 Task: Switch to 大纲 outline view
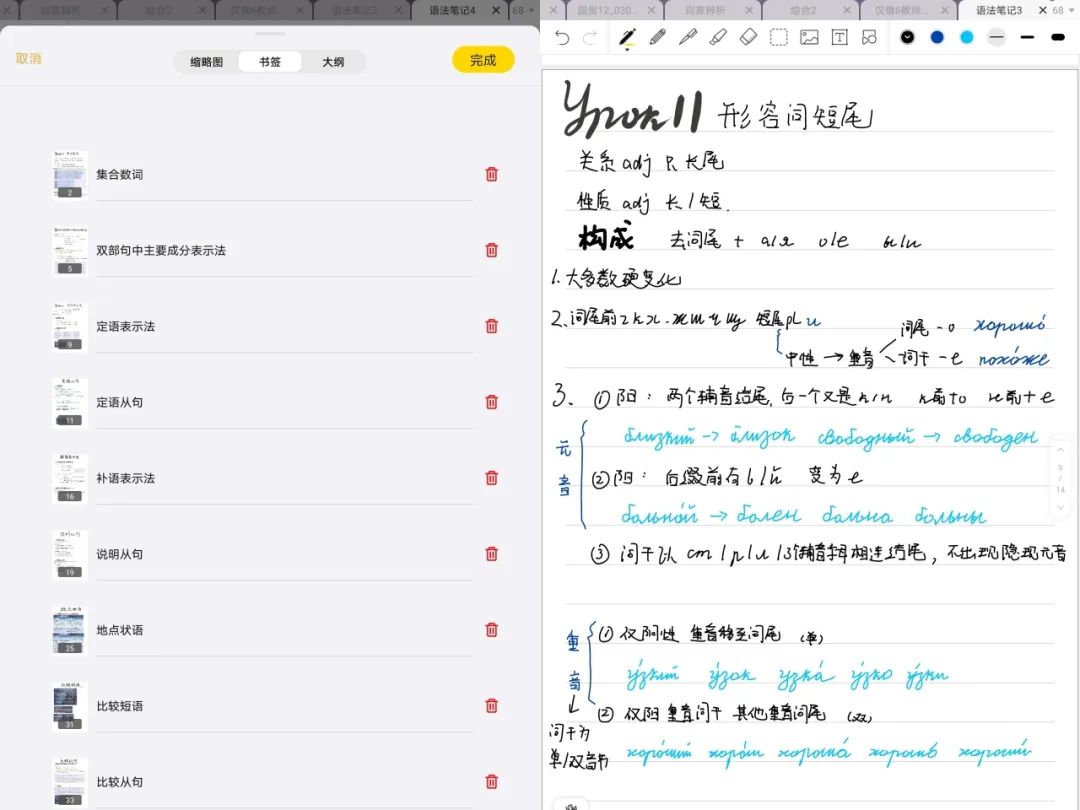(333, 61)
